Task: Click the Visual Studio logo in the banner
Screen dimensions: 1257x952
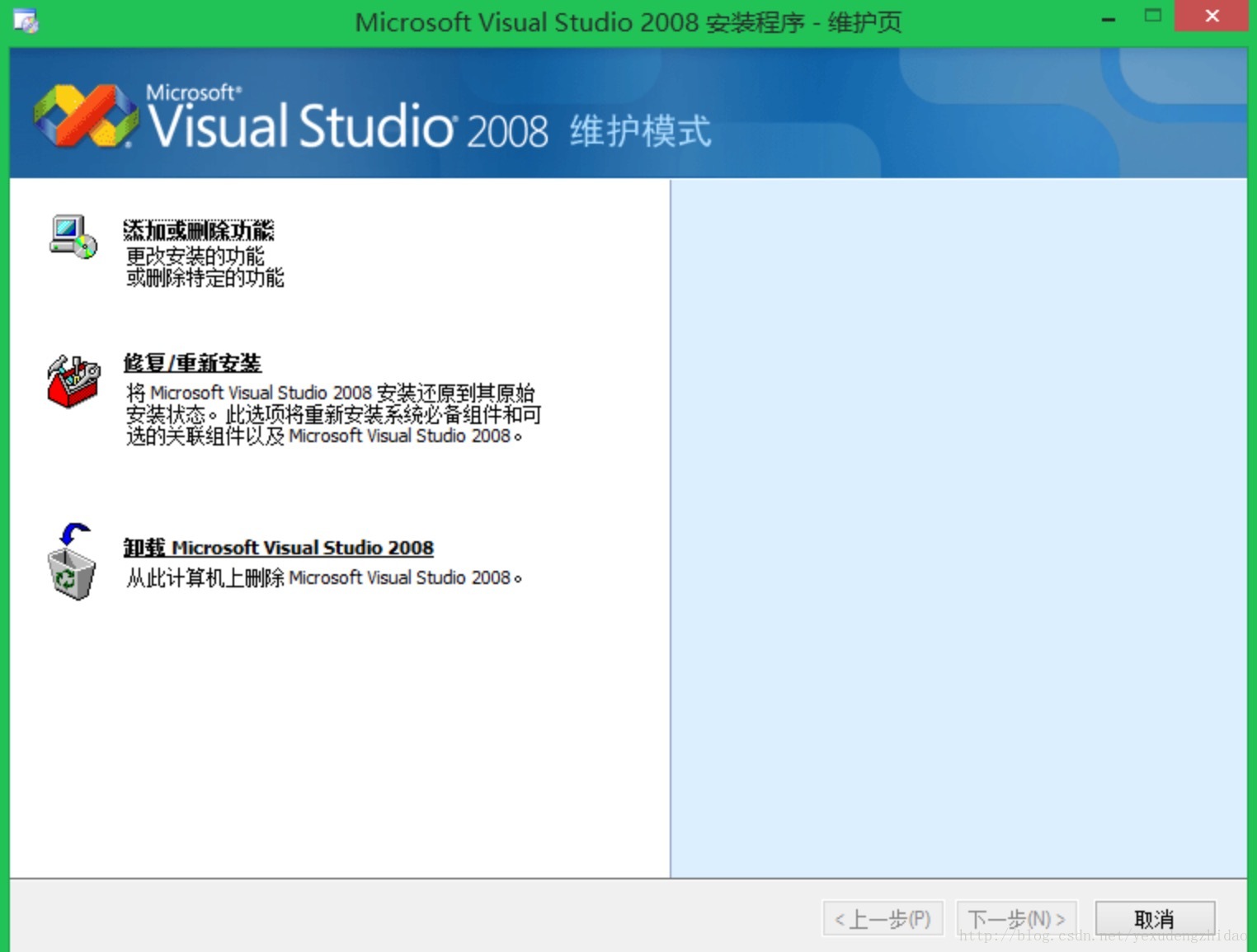Action: pyautogui.click(x=87, y=115)
